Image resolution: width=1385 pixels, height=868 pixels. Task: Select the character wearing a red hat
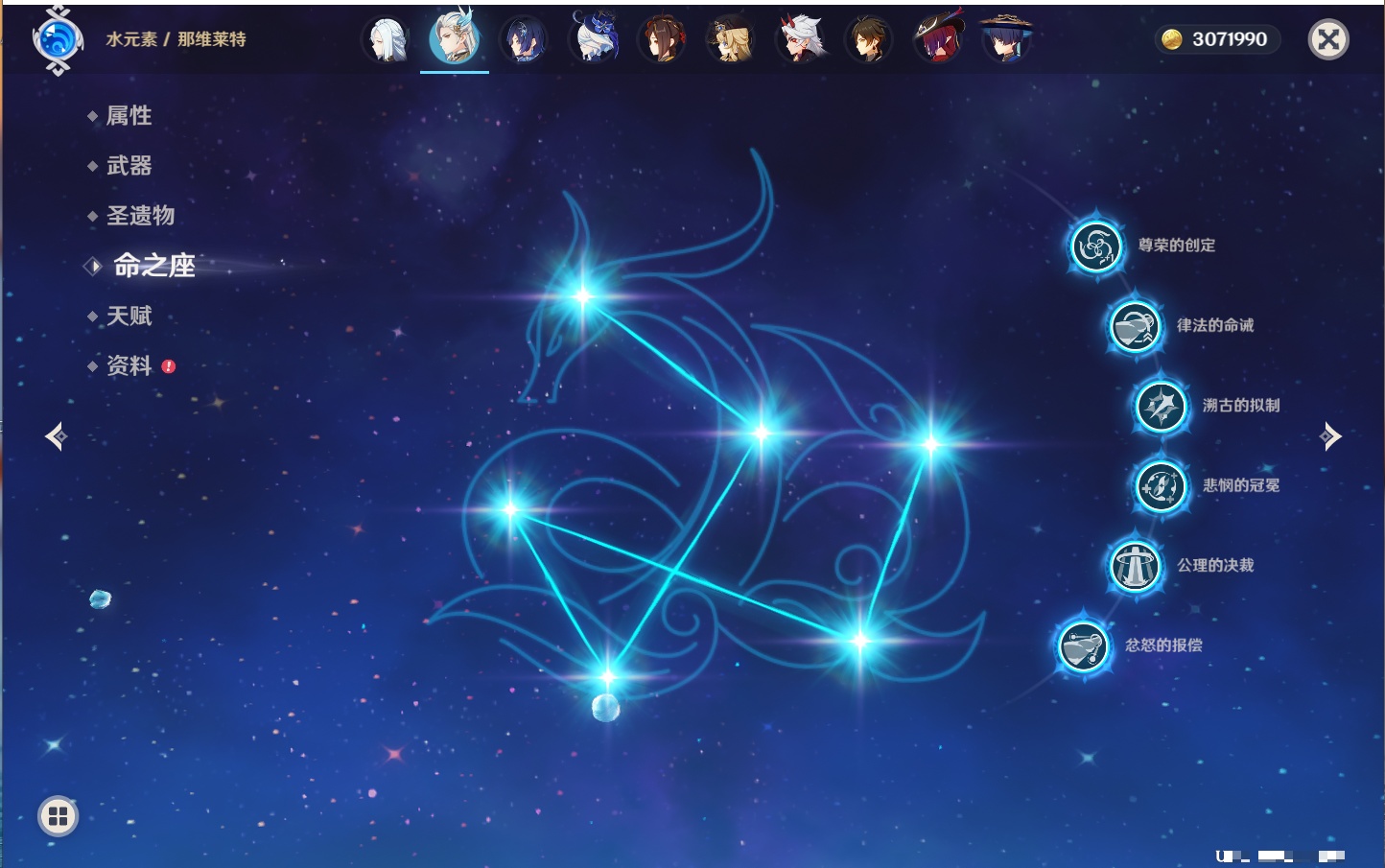click(x=938, y=40)
